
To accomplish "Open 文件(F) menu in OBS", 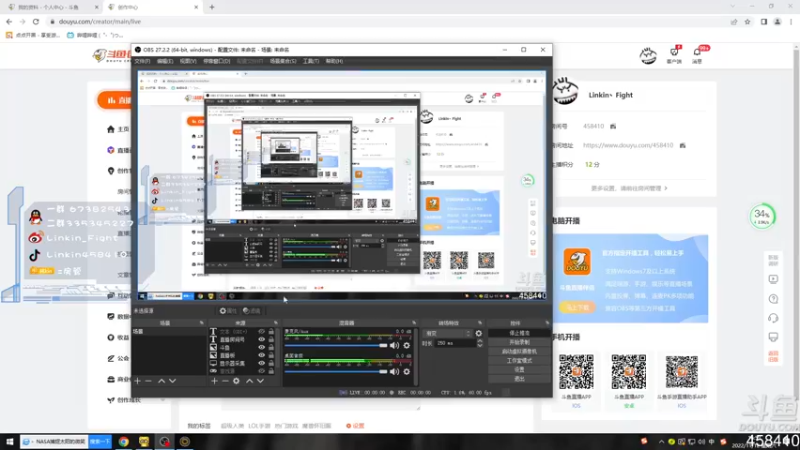I will (142, 61).
